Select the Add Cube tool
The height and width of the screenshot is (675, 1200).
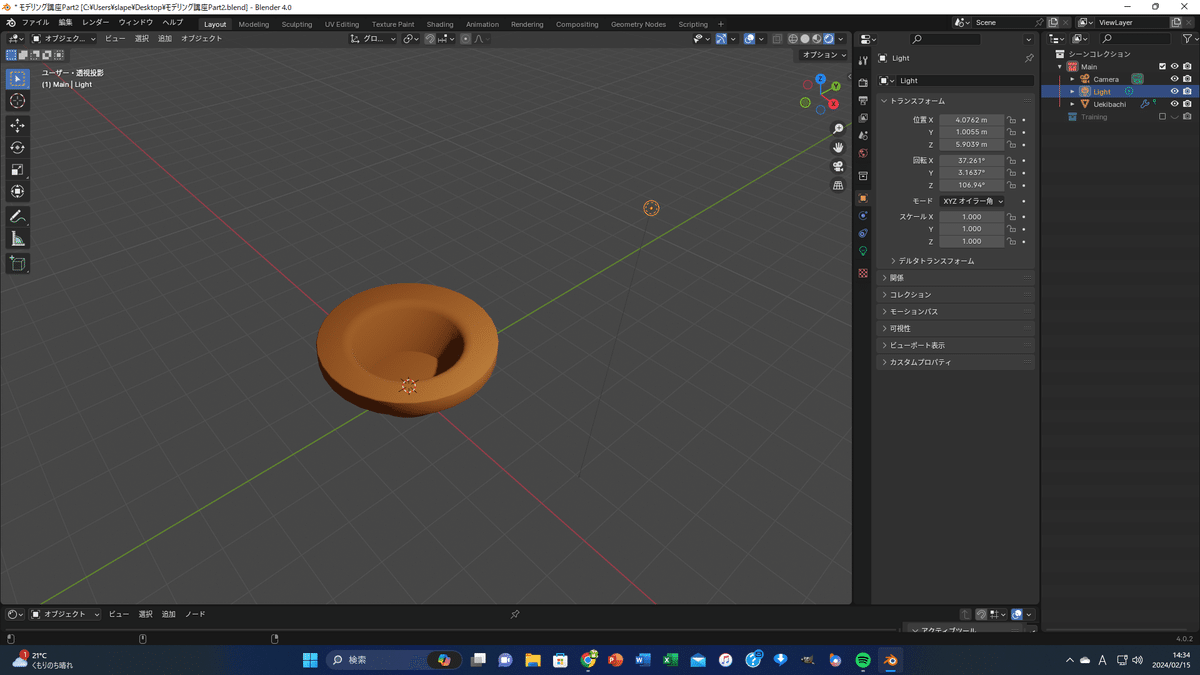(x=17, y=264)
